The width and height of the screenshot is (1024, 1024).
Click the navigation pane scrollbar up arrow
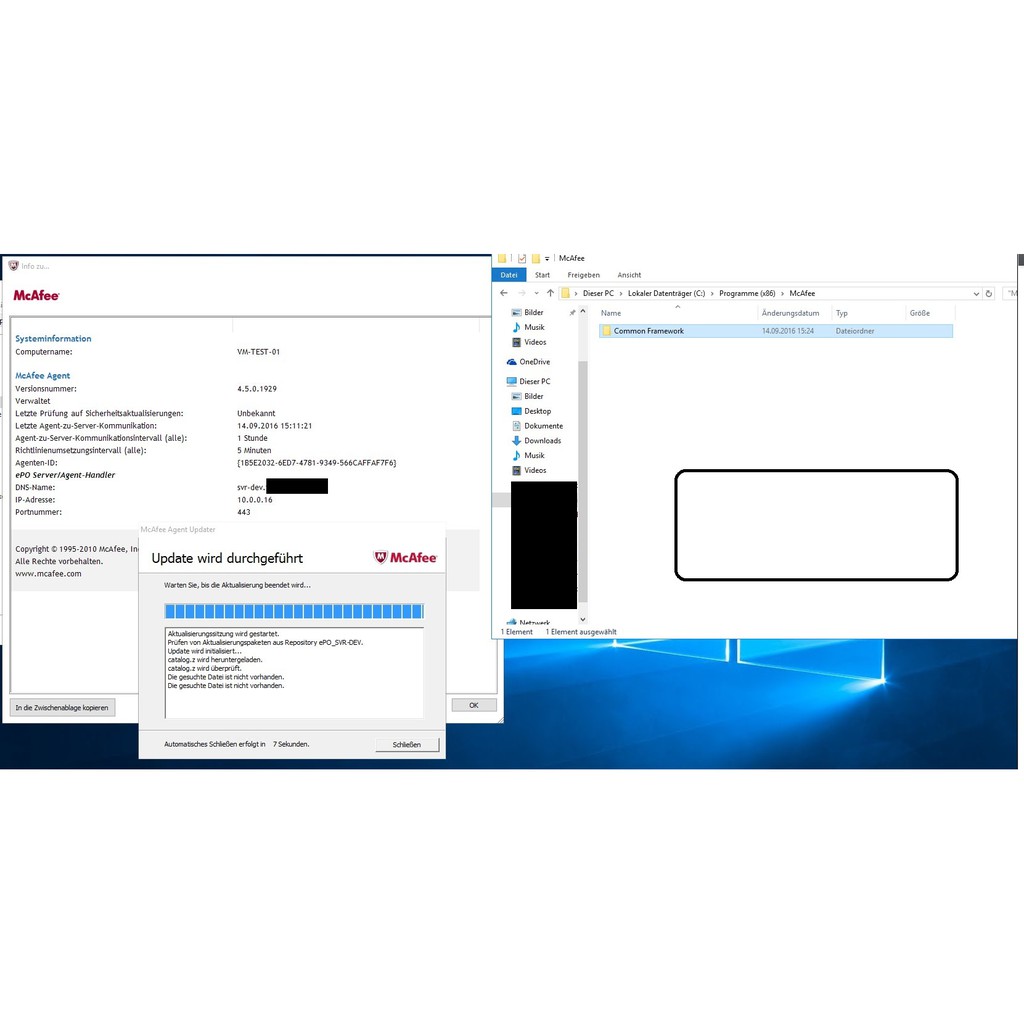pos(583,312)
